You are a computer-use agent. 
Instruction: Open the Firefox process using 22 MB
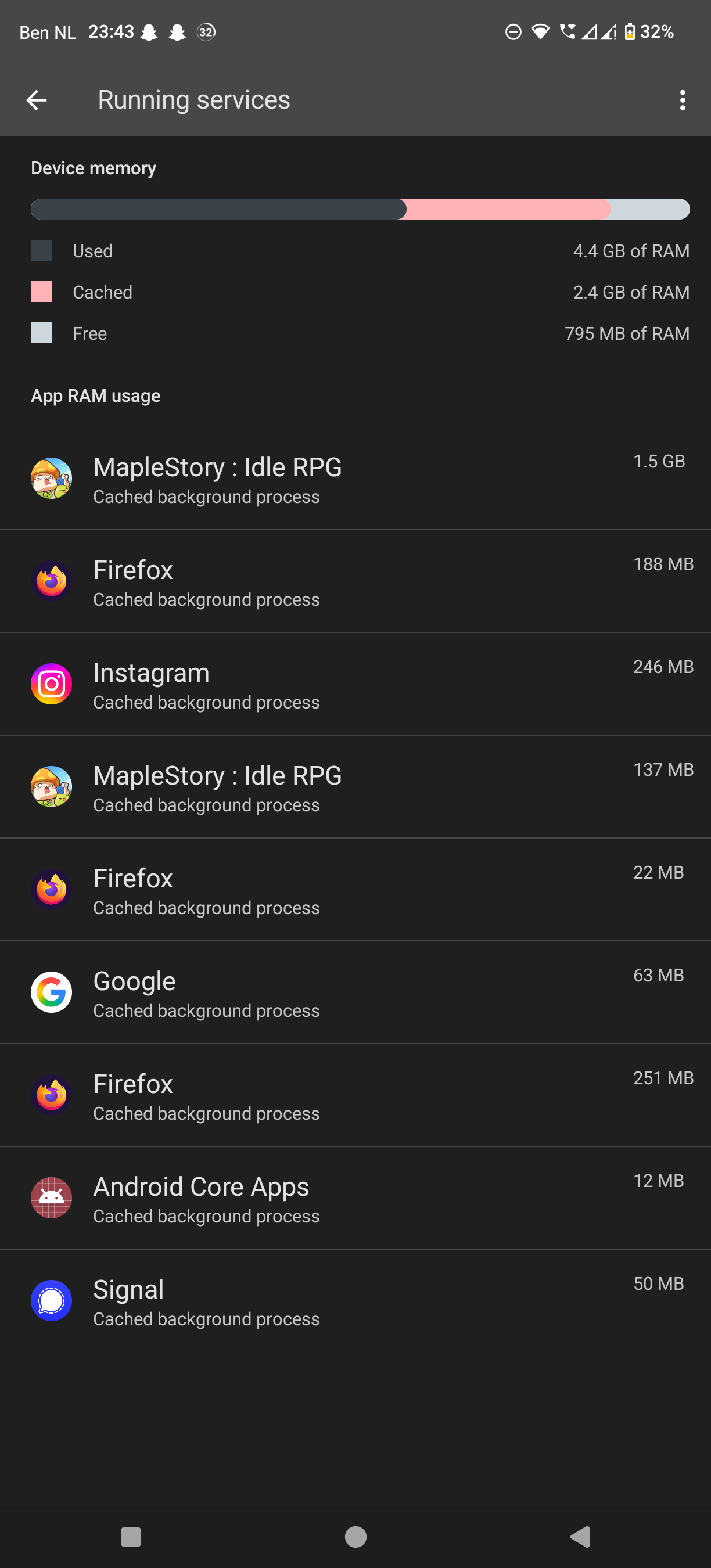click(x=355, y=889)
